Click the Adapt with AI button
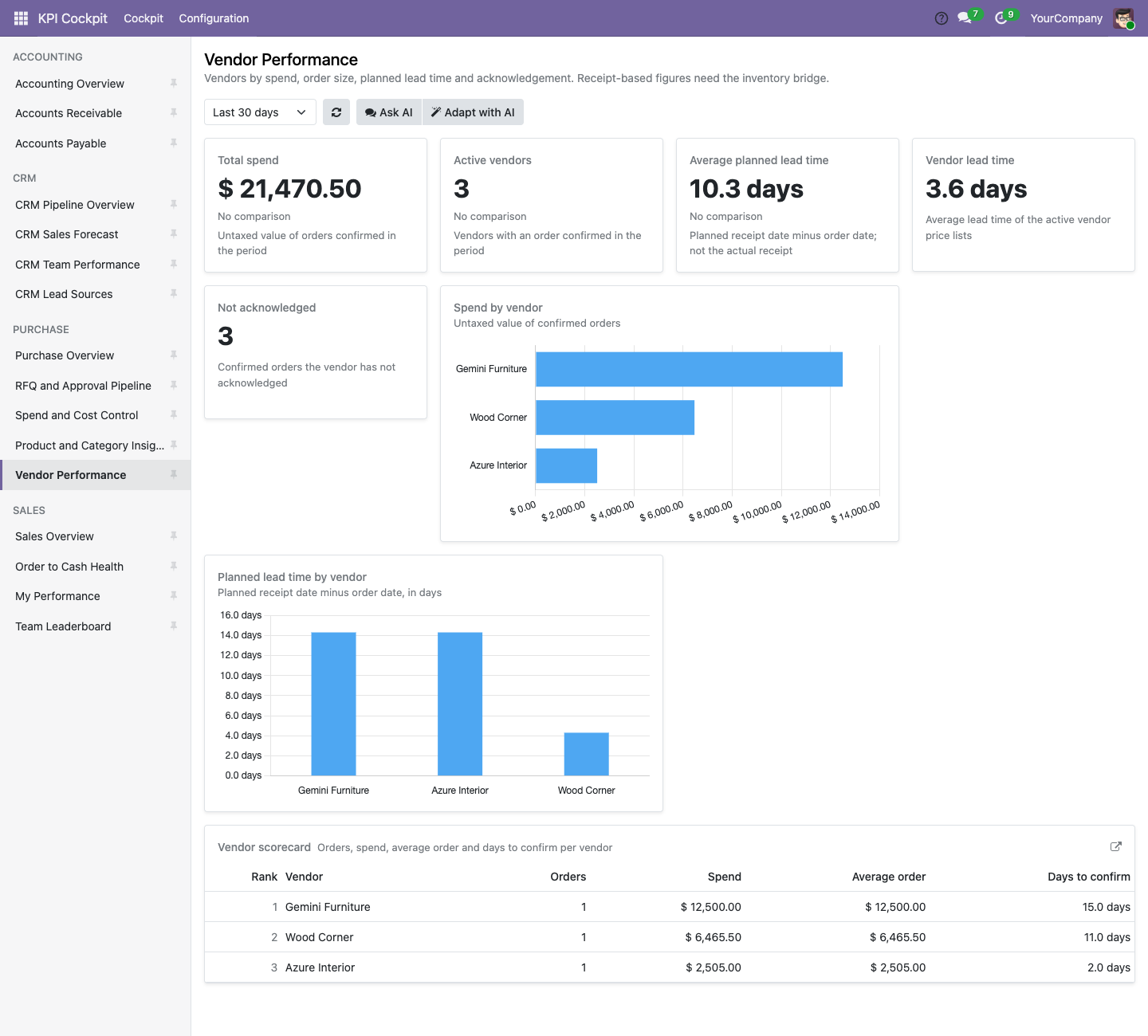This screenshot has width=1148, height=1036. point(473,112)
